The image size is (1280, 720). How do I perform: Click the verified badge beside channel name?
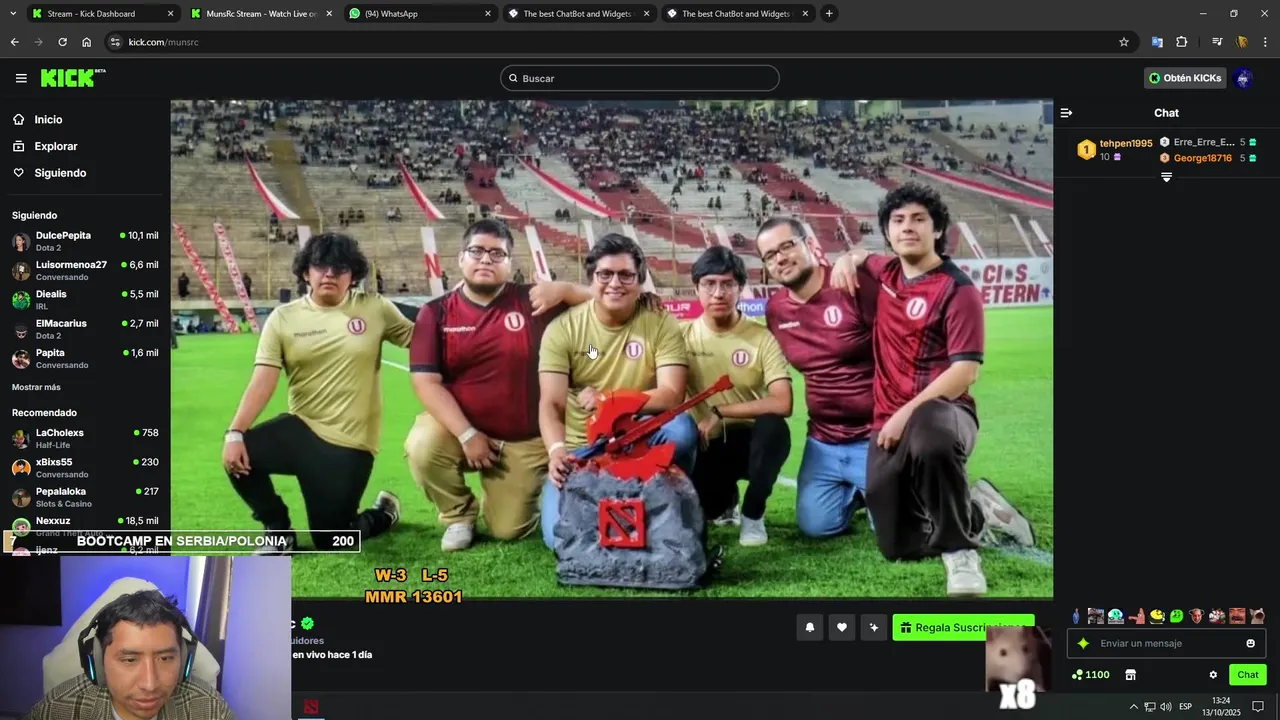click(308, 623)
